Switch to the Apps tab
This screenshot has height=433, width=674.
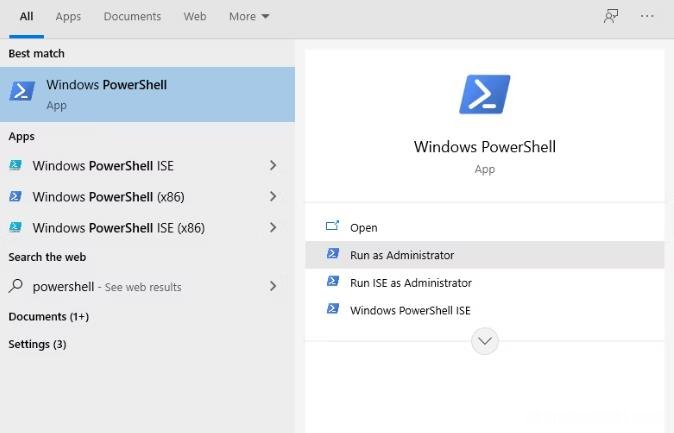click(x=68, y=17)
